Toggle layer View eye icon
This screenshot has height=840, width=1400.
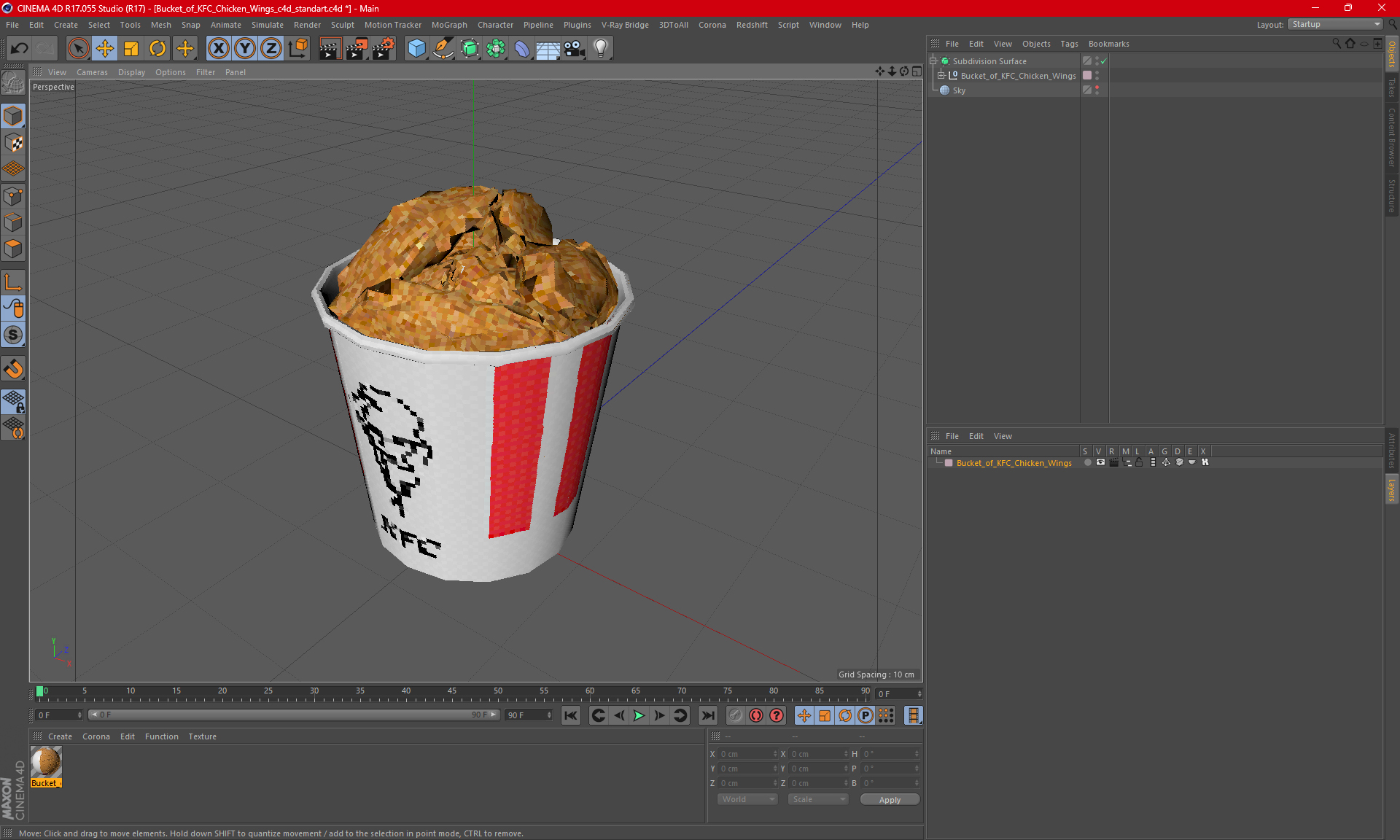[1100, 462]
